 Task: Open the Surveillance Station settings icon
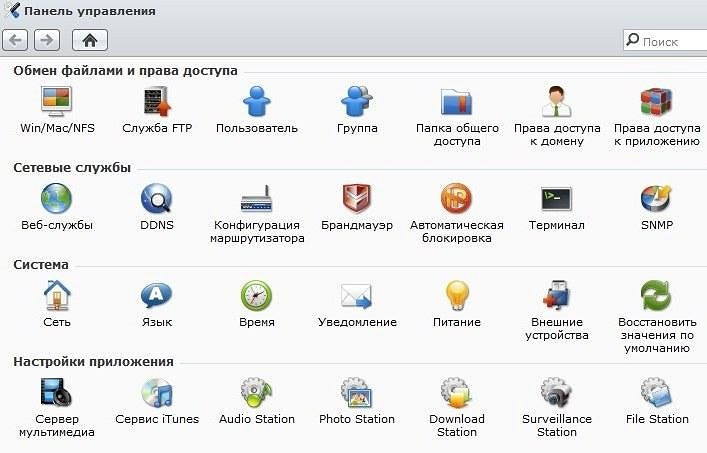(557, 392)
